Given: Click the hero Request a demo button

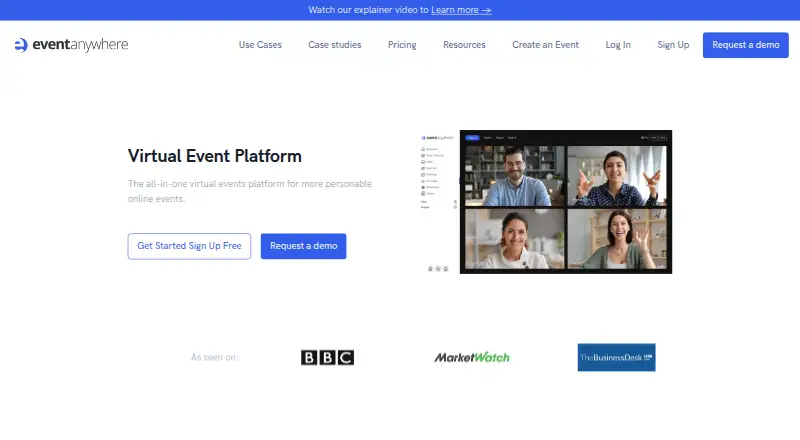Looking at the screenshot, I should (x=304, y=246).
